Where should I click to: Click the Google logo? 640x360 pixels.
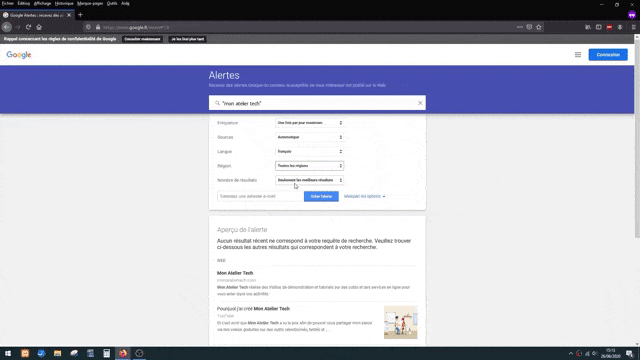(x=19, y=55)
